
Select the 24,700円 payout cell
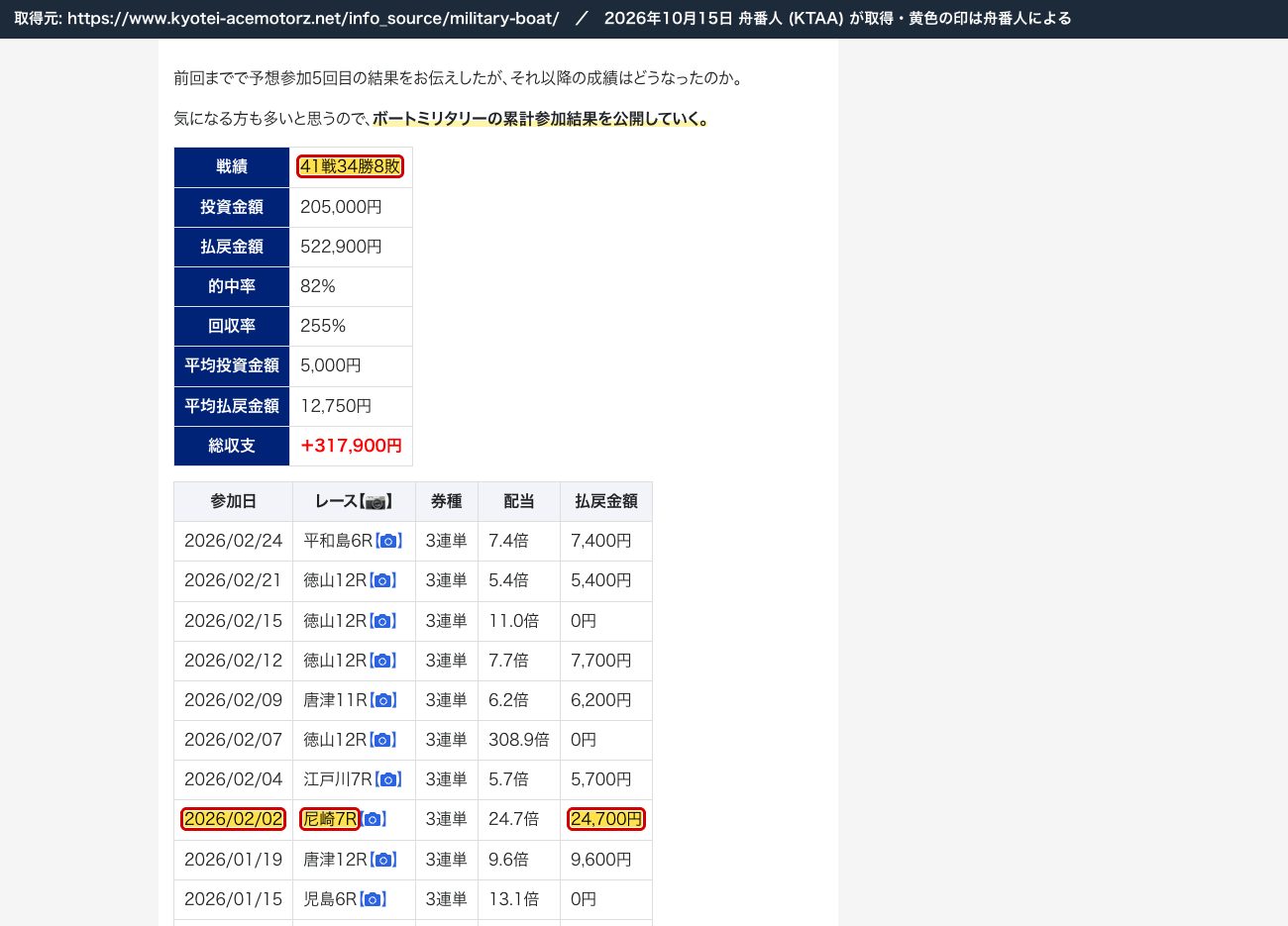click(606, 819)
